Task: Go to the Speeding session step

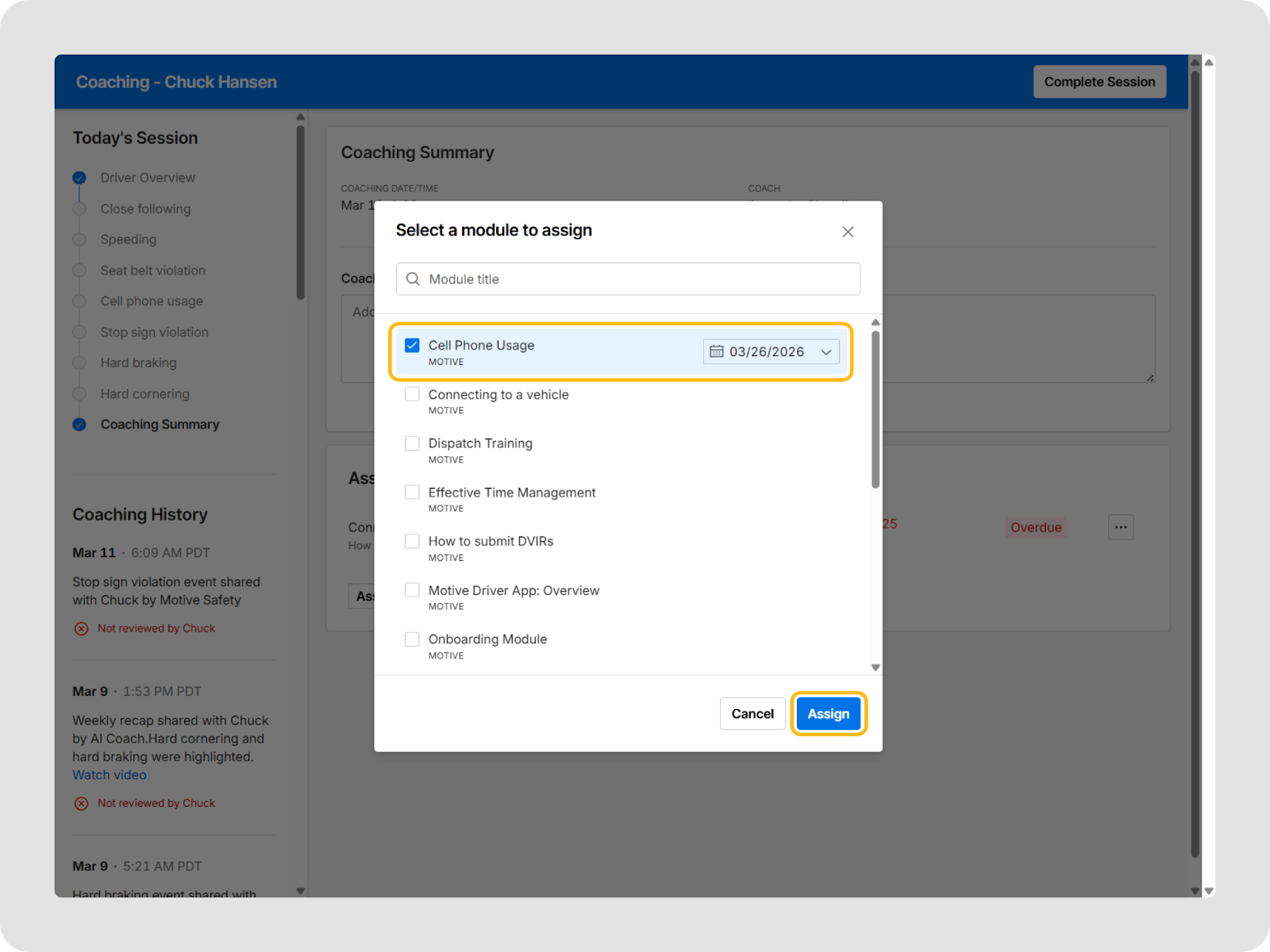Action: pyautogui.click(x=128, y=240)
